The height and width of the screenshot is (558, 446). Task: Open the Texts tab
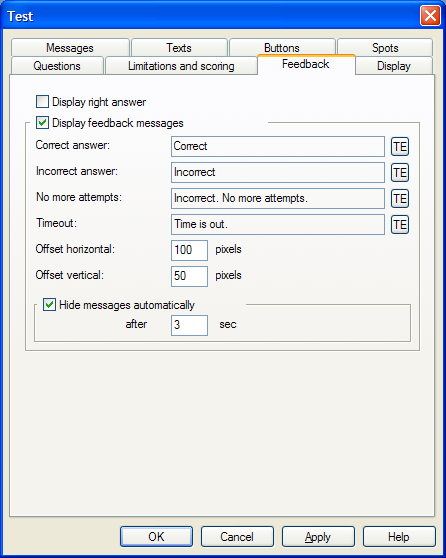pos(179,48)
